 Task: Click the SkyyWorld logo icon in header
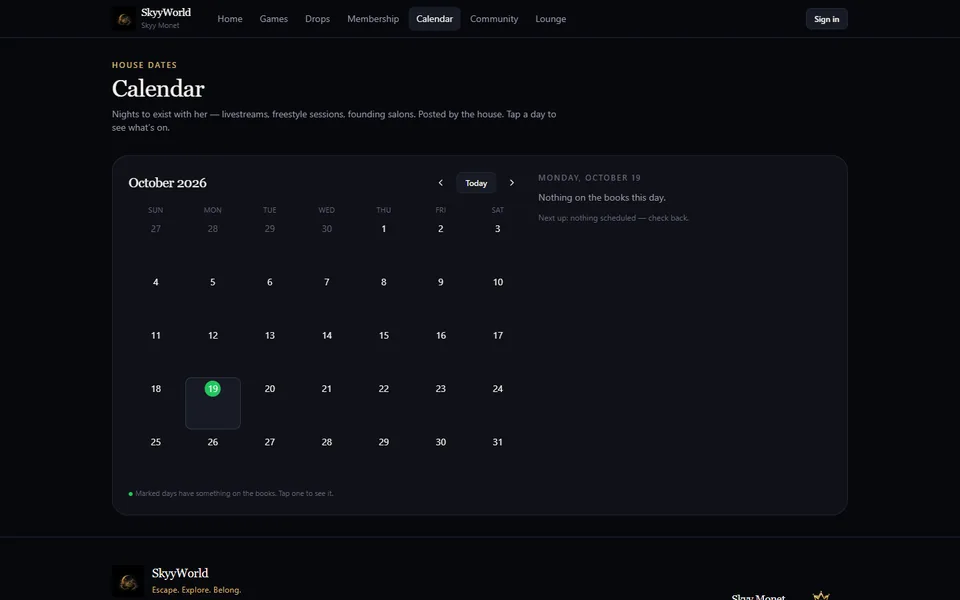pos(124,19)
